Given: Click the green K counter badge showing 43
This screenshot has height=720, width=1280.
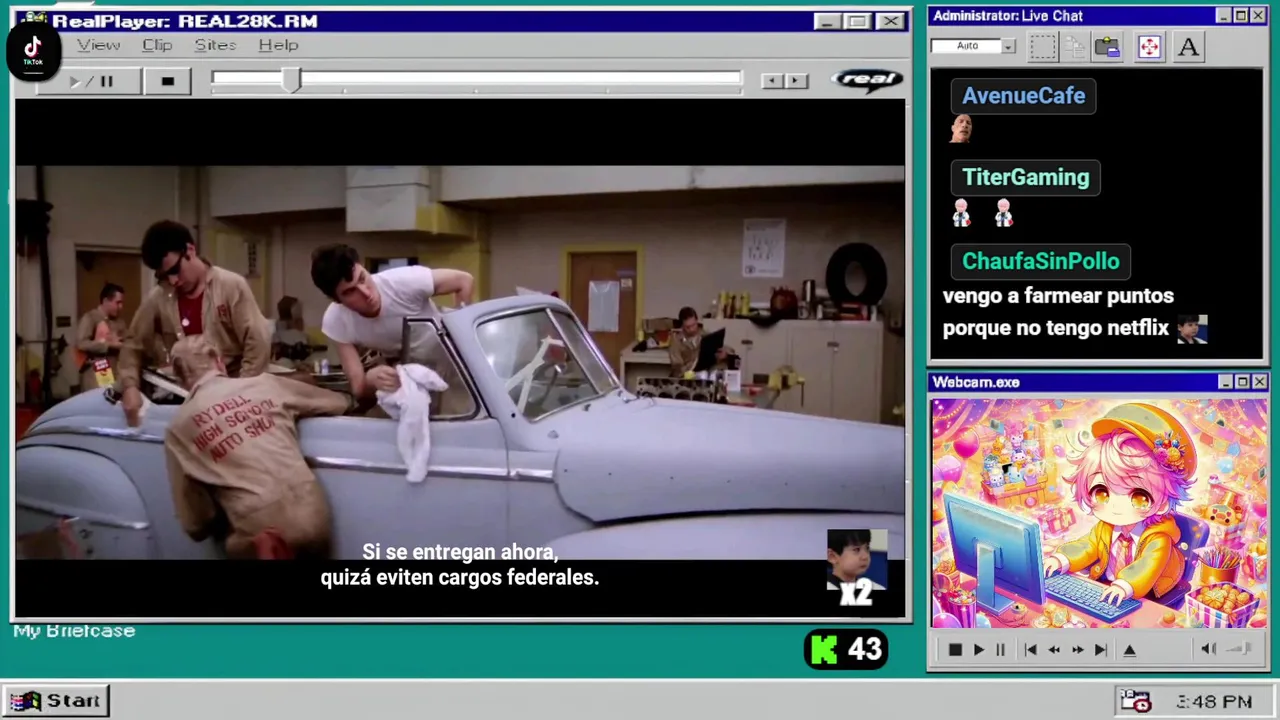Looking at the screenshot, I should [846, 650].
